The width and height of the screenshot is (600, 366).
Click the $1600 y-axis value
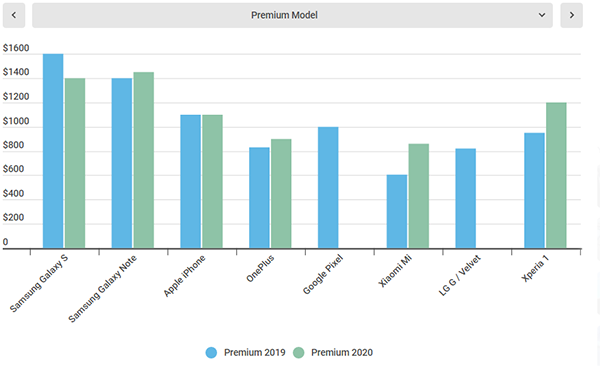pyautogui.click(x=16, y=48)
